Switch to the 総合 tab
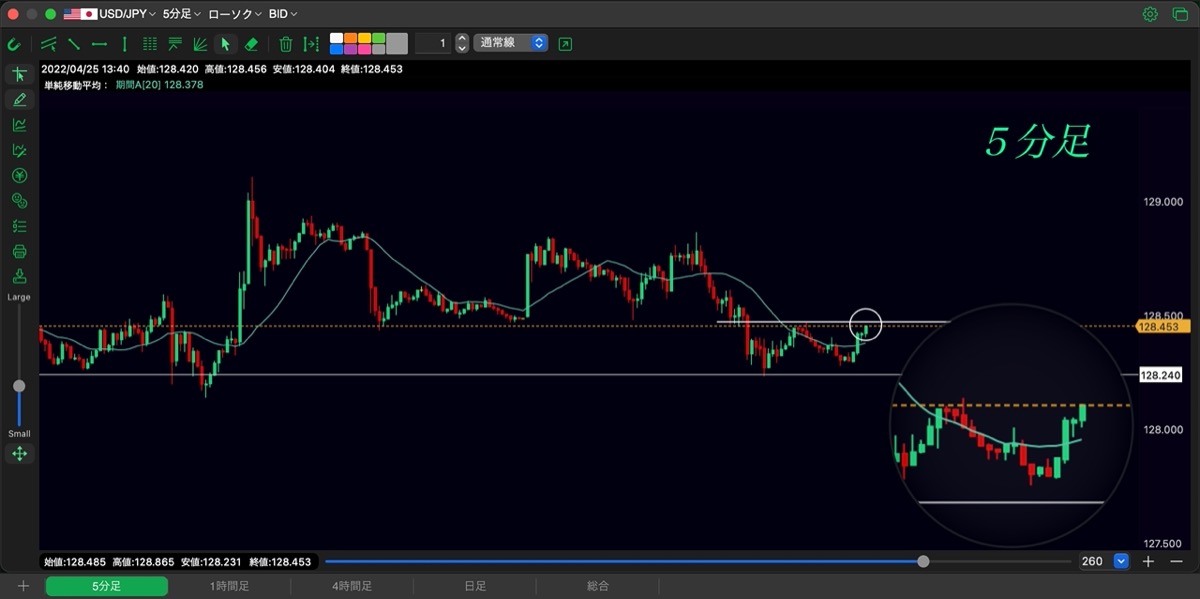The height and width of the screenshot is (599, 1200). (598, 586)
